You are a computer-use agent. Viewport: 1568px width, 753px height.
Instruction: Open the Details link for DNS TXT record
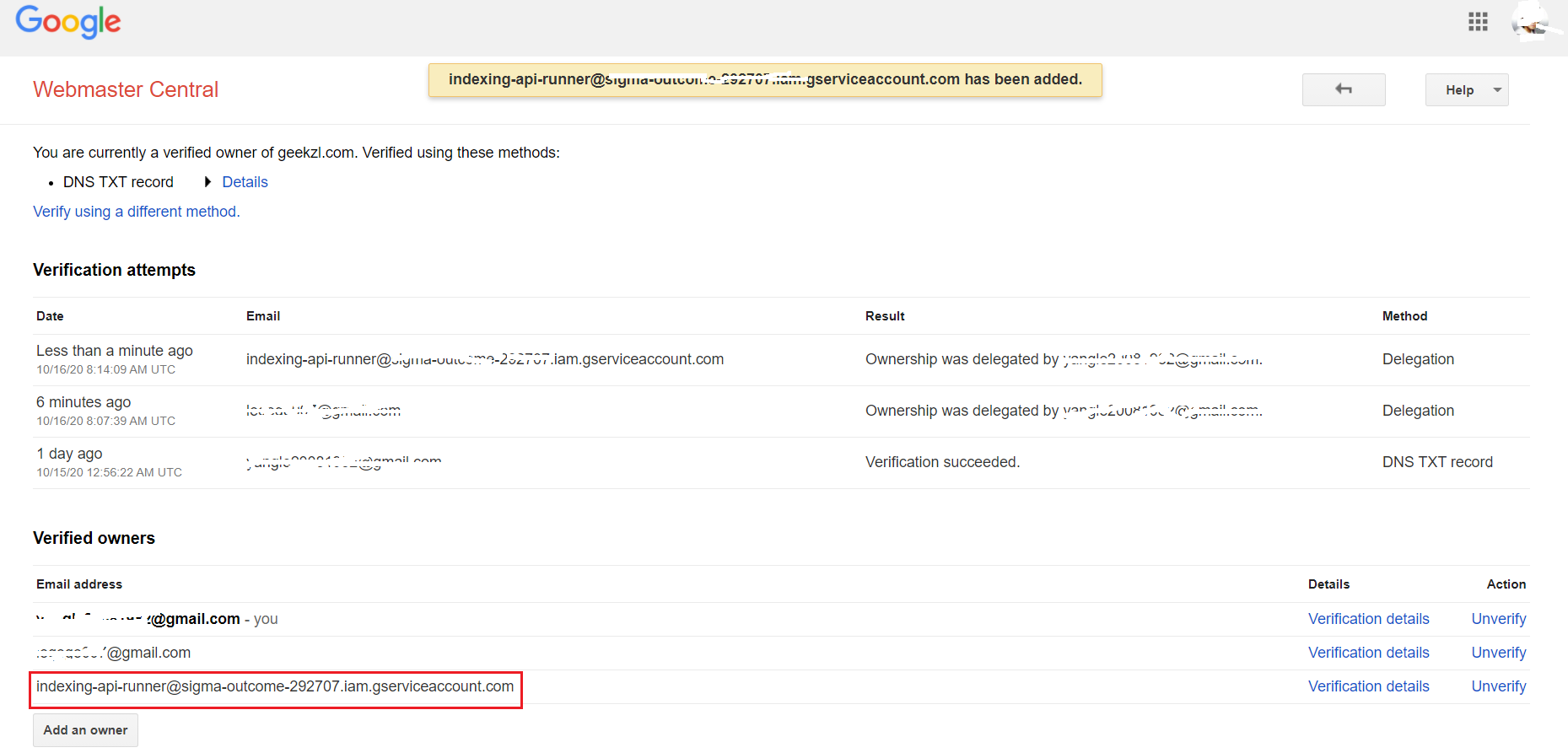tap(245, 182)
